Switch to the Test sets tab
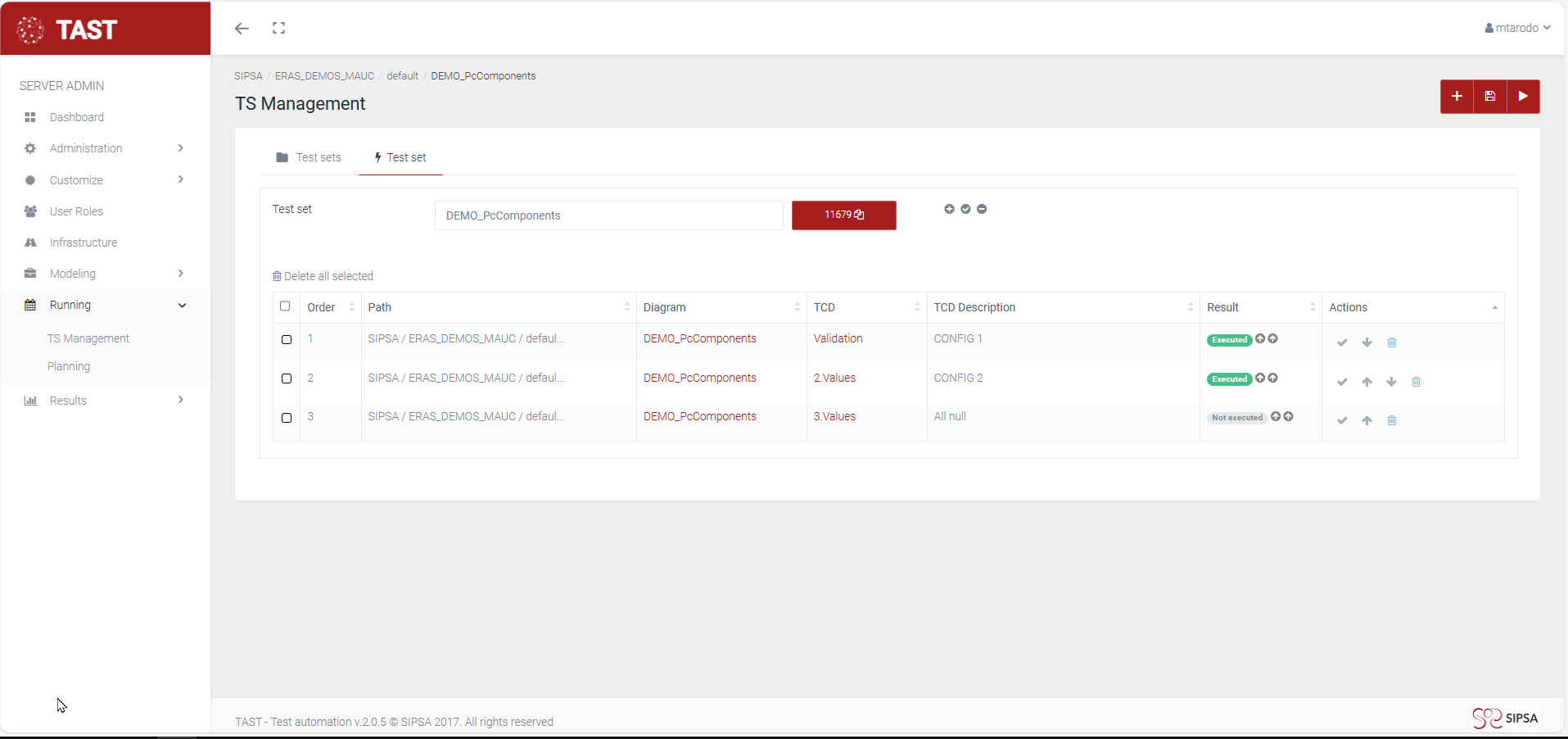This screenshot has width=1568, height=739. point(309,157)
